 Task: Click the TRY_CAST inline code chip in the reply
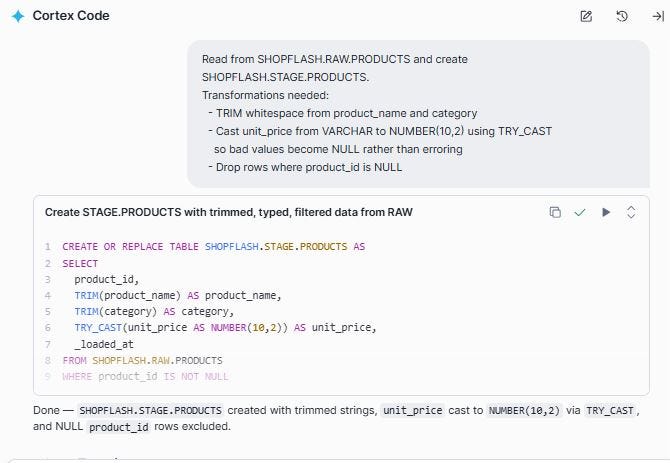coord(610,411)
